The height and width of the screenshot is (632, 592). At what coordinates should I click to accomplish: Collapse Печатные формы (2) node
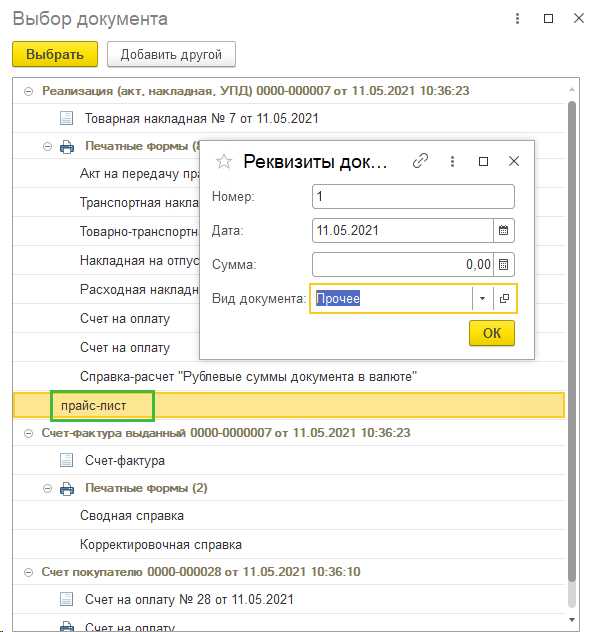point(48,489)
